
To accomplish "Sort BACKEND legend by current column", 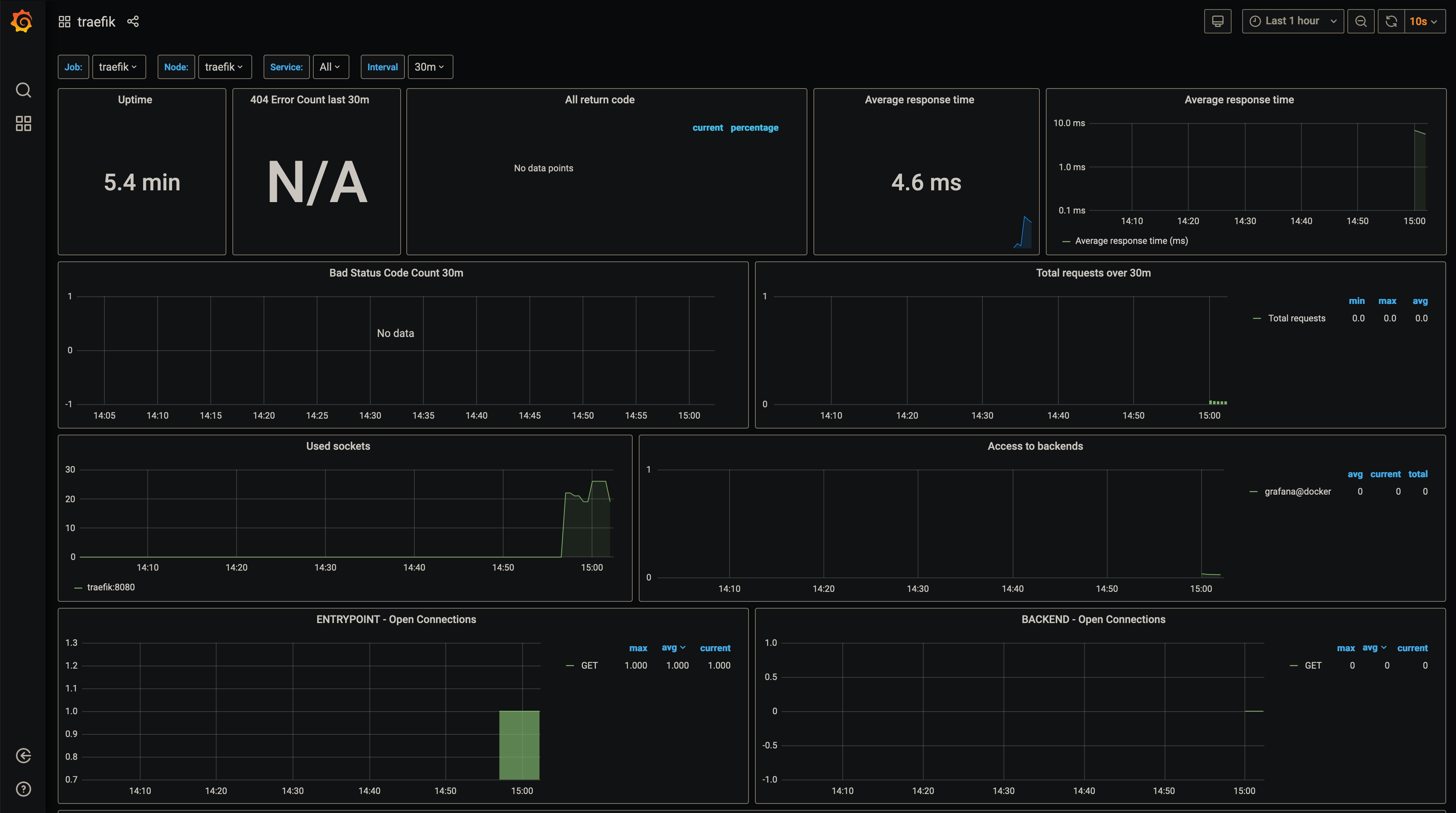I will pos(1412,648).
